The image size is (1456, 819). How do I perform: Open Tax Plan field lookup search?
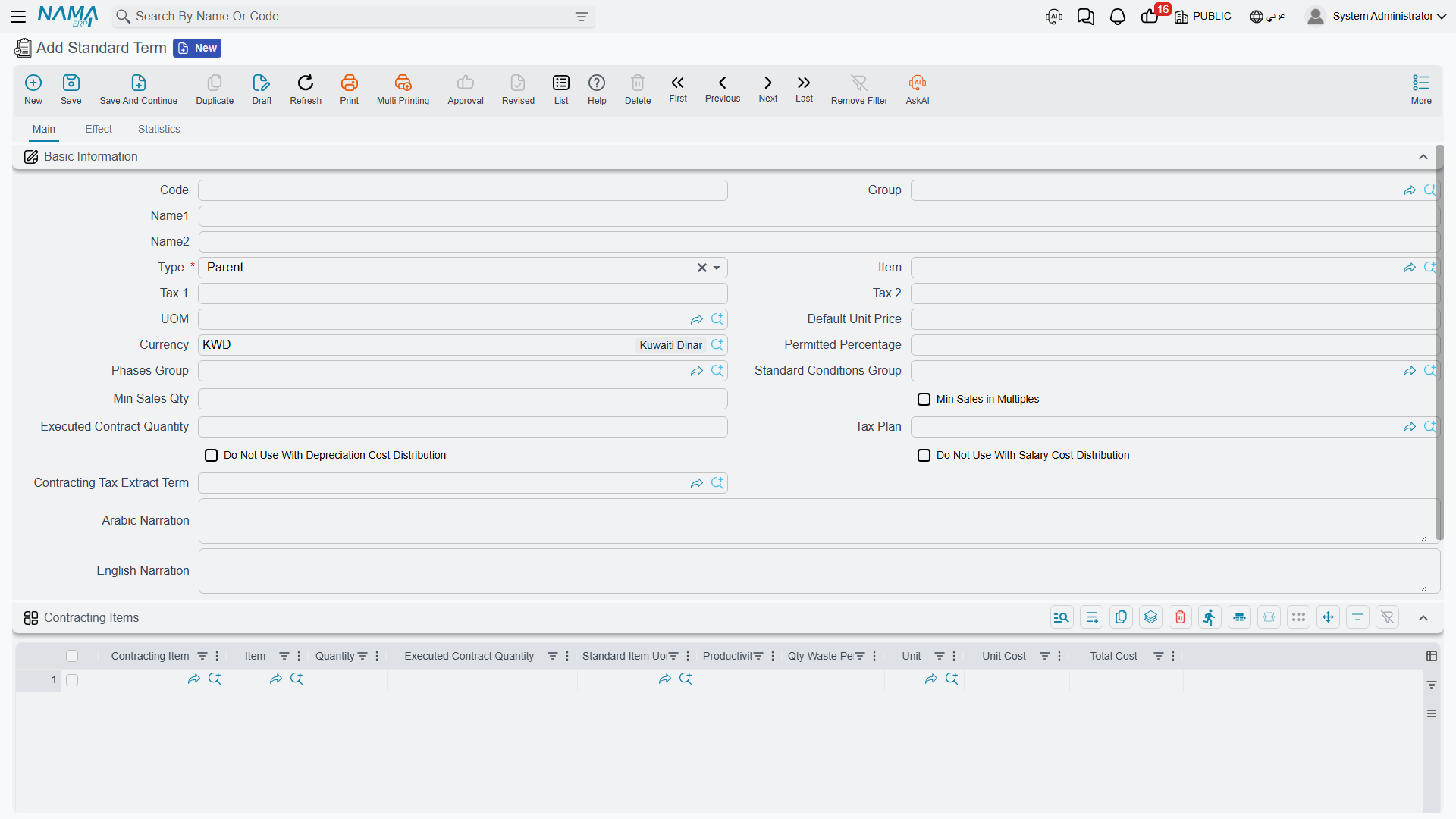[1430, 427]
